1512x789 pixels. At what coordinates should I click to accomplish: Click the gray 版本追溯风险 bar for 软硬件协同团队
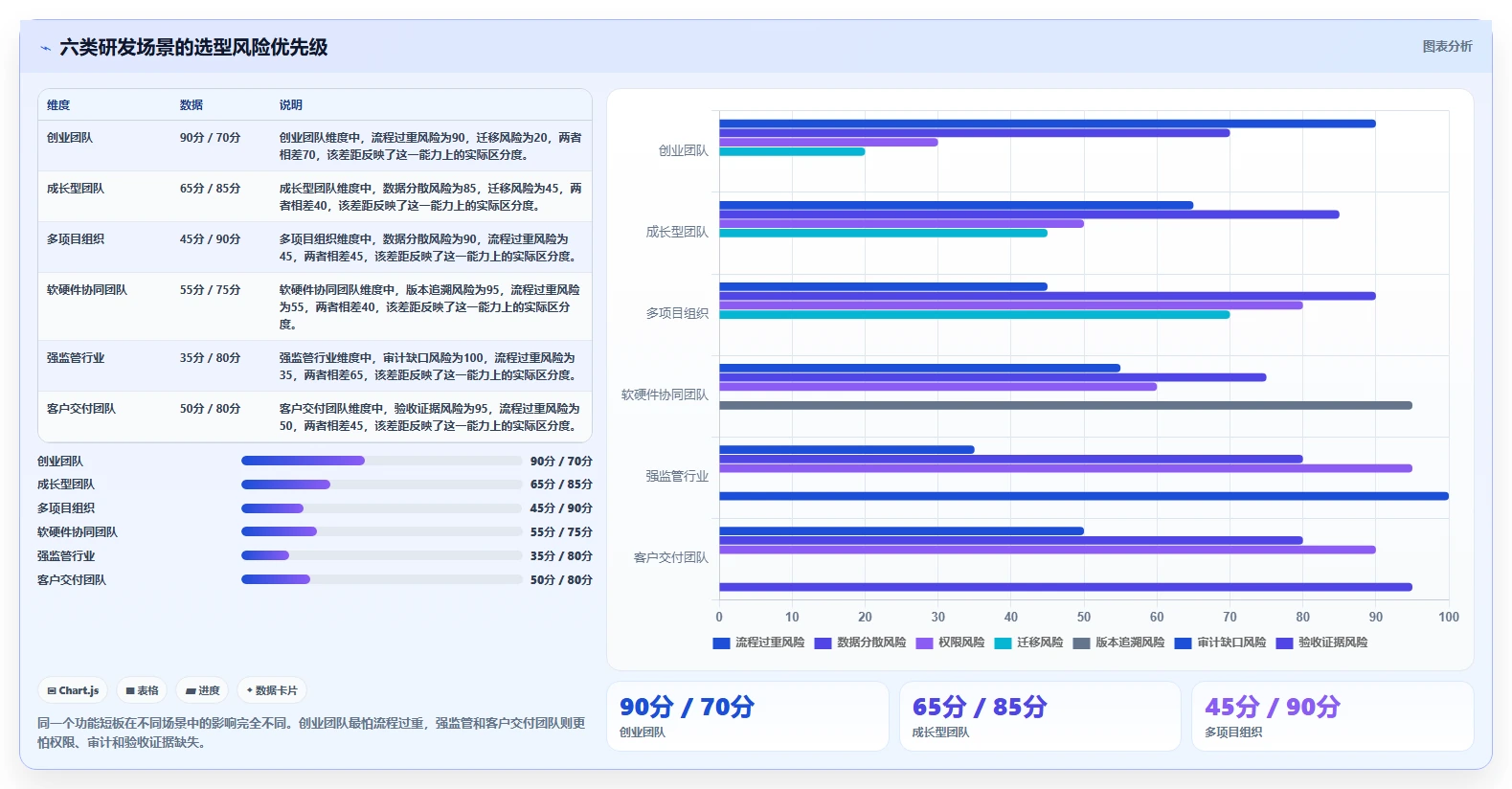pyautogui.click(x=1066, y=405)
